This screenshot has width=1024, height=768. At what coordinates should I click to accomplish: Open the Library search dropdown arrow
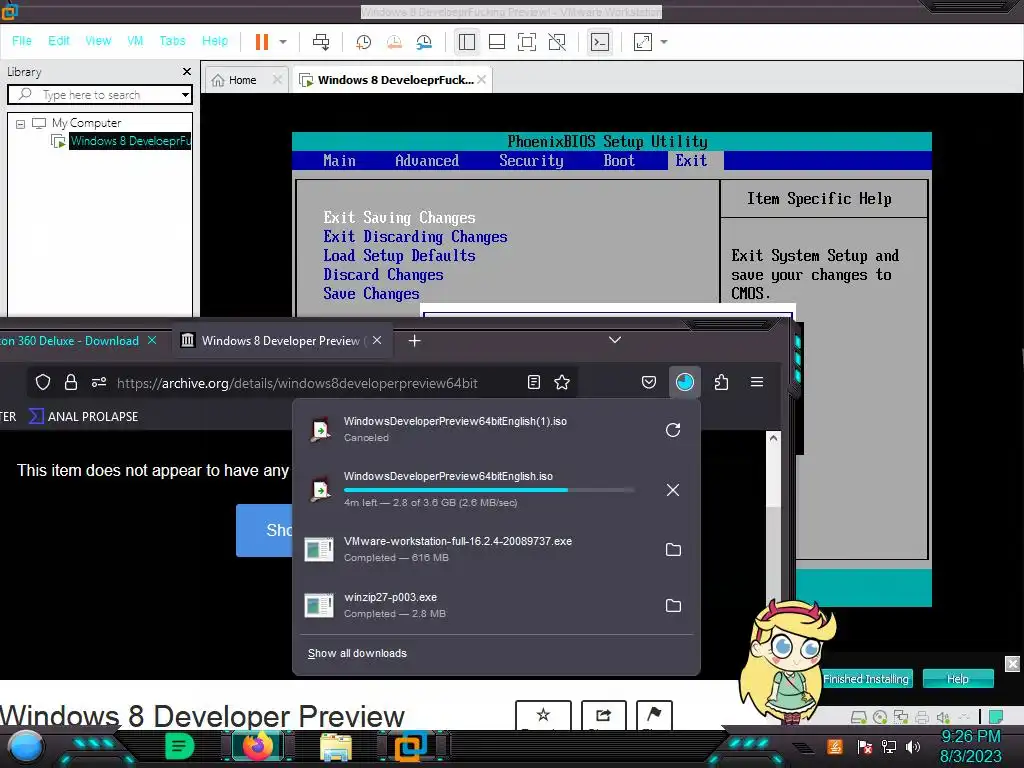(185, 95)
